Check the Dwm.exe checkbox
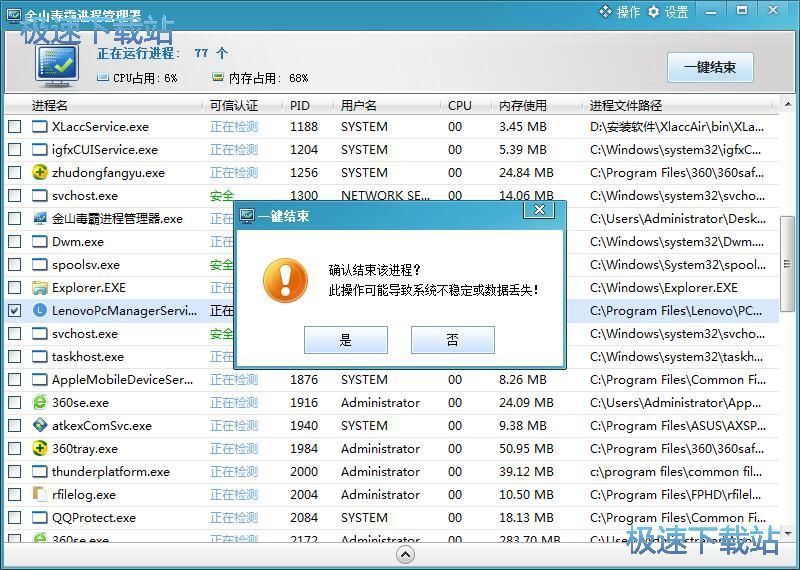 tap(15, 241)
